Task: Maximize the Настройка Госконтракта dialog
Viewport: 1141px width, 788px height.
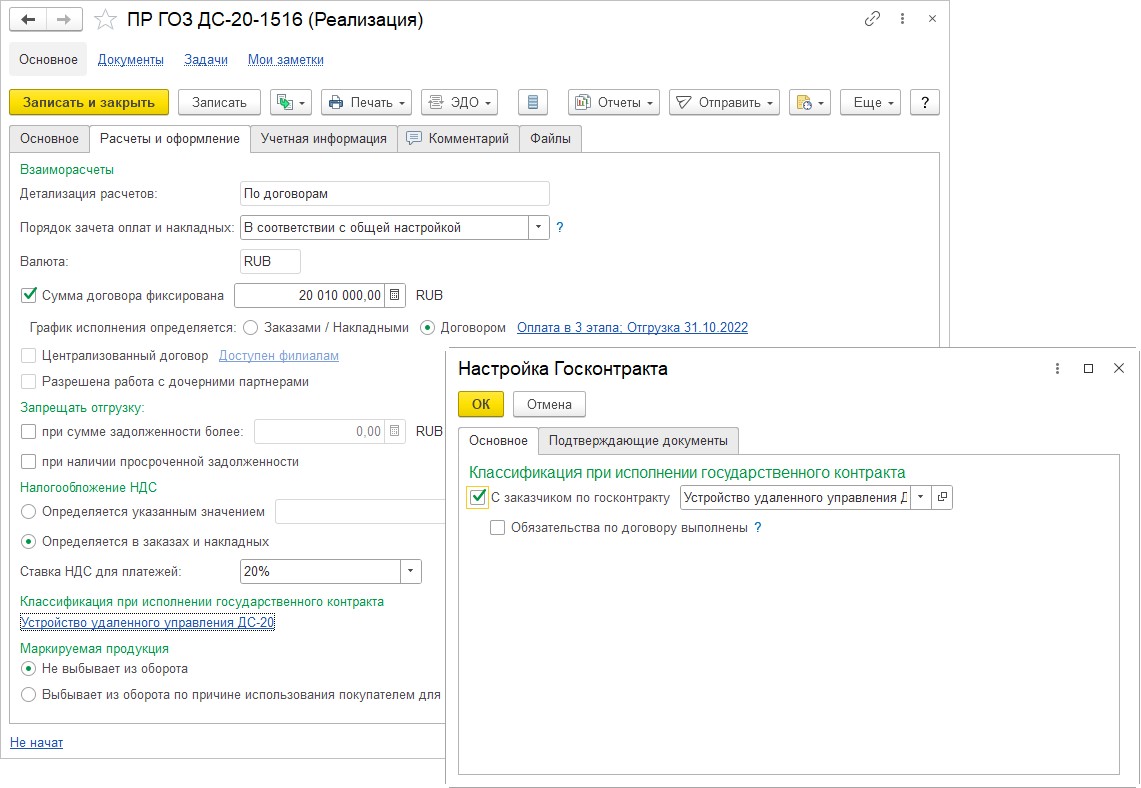Action: pyautogui.click(x=1089, y=369)
